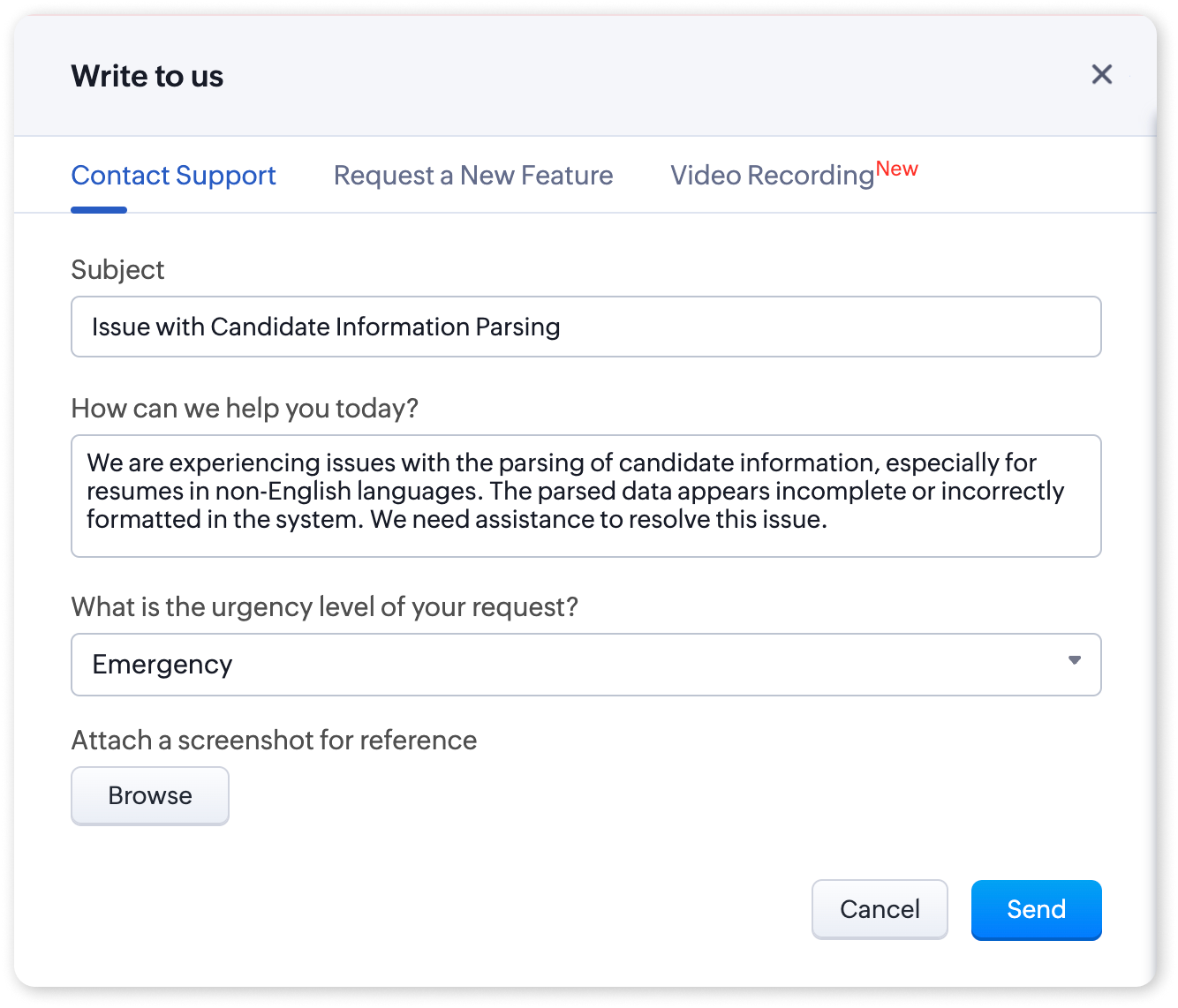Click the blue underline below Contact Support

tap(99, 210)
